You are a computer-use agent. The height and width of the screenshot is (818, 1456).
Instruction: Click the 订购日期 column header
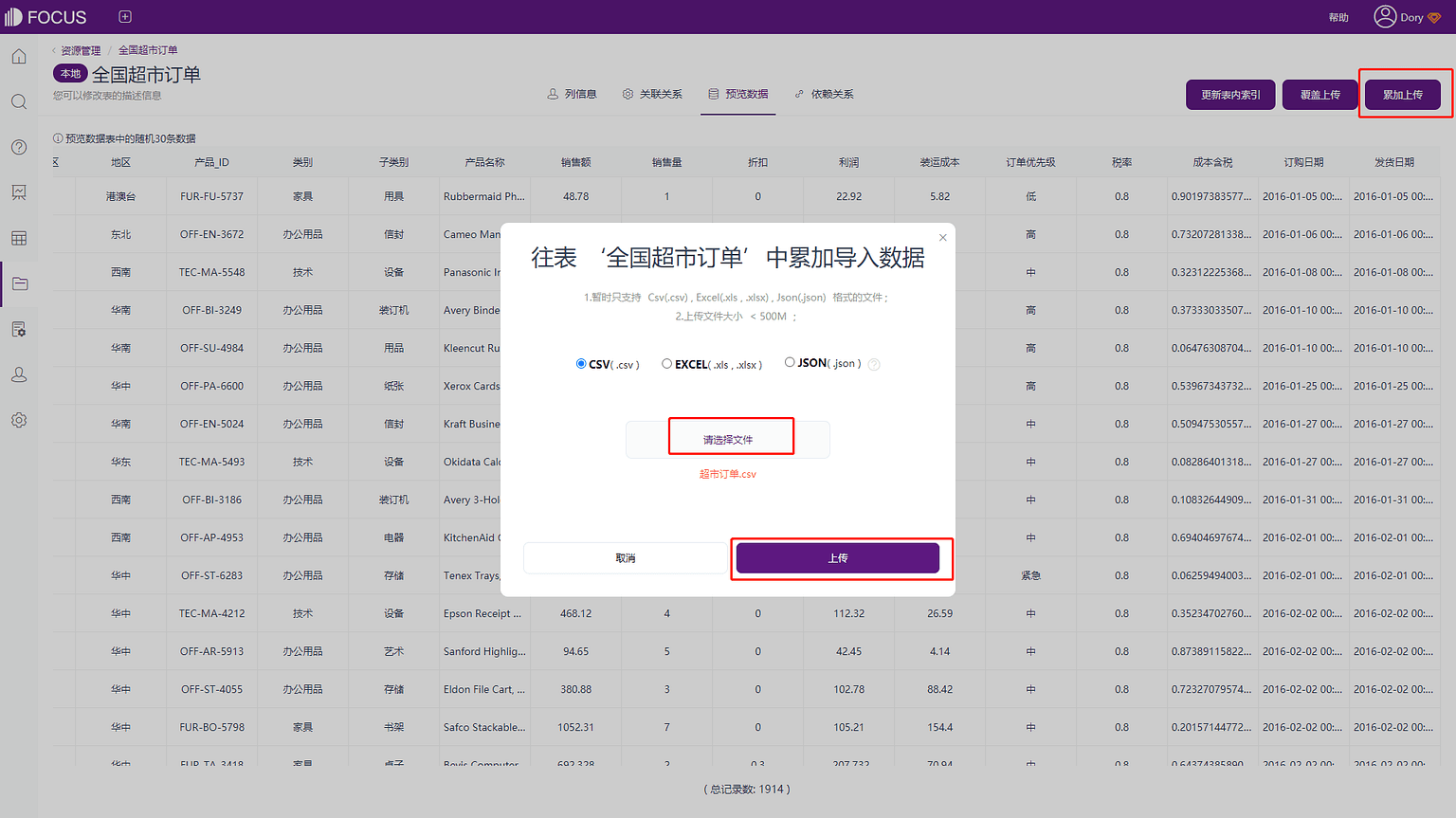1304,162
